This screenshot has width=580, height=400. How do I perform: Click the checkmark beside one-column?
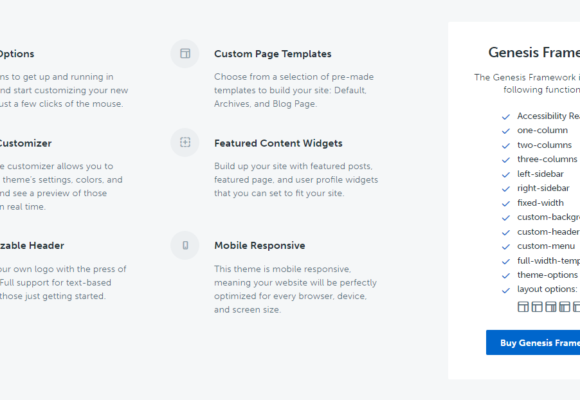click(506, 131)
